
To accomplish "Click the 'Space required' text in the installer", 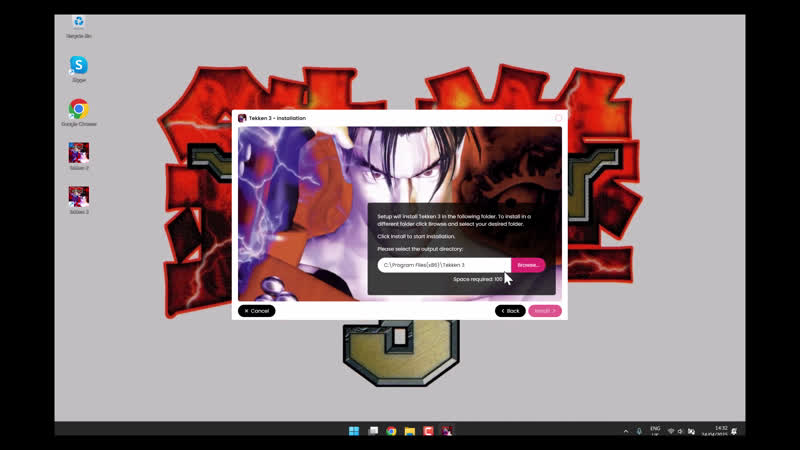I will (x=478, y=280).
